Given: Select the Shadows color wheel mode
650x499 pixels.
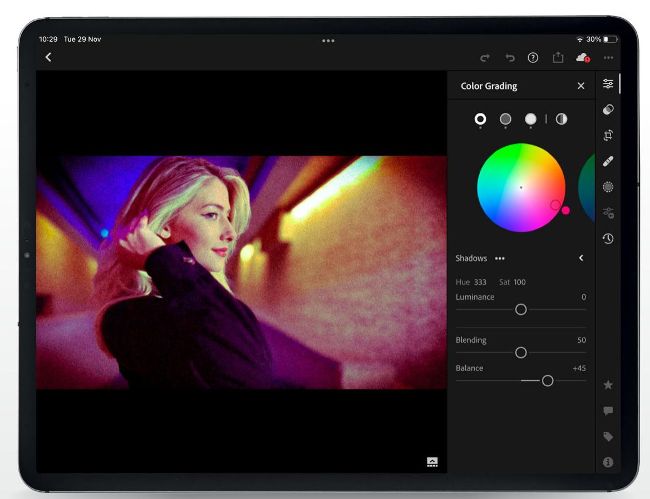Looking at the screenshot, I should 480,119.
